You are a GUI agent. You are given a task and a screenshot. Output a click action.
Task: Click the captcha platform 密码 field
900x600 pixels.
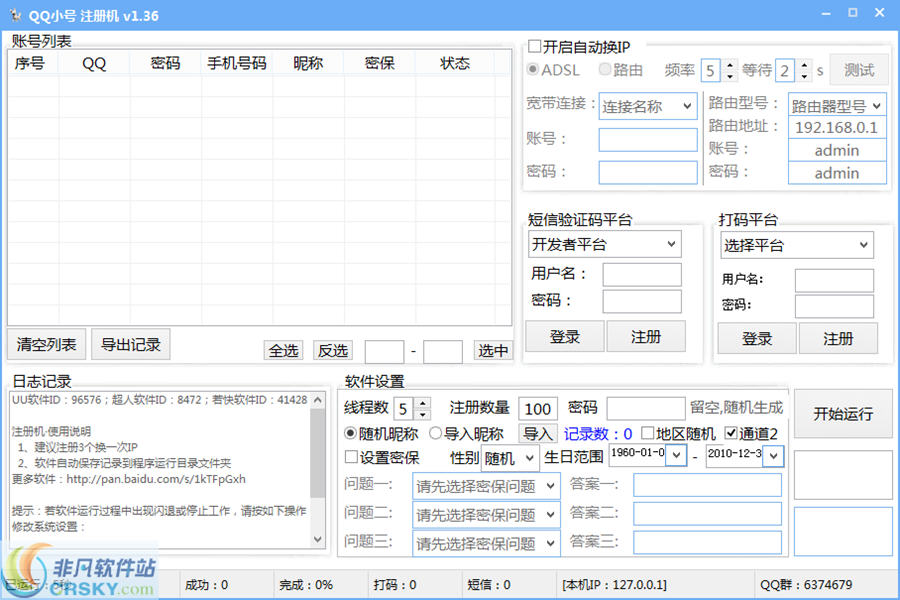(834, 306)
